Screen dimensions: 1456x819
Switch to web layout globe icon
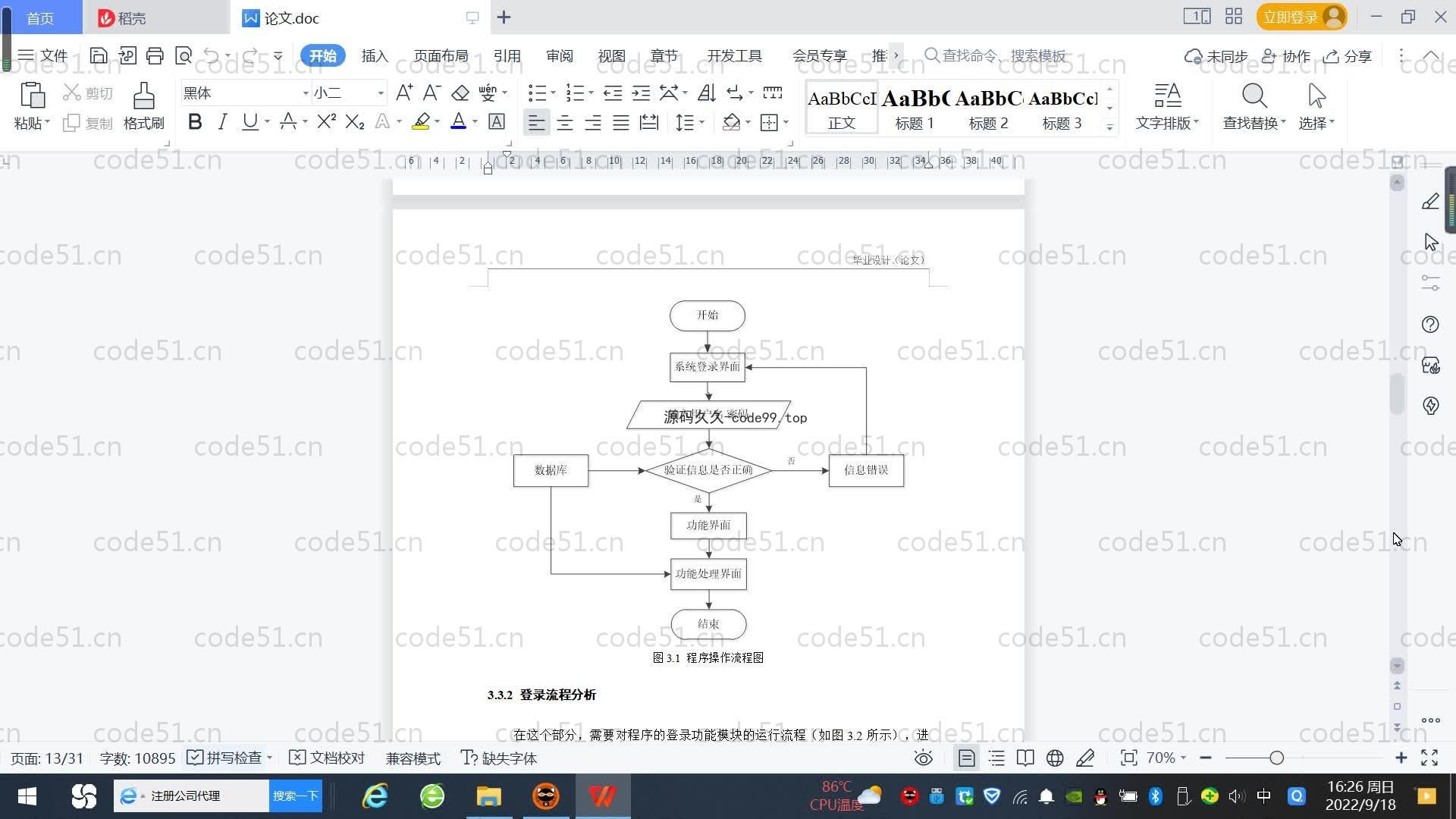(x=1055, y=758)
